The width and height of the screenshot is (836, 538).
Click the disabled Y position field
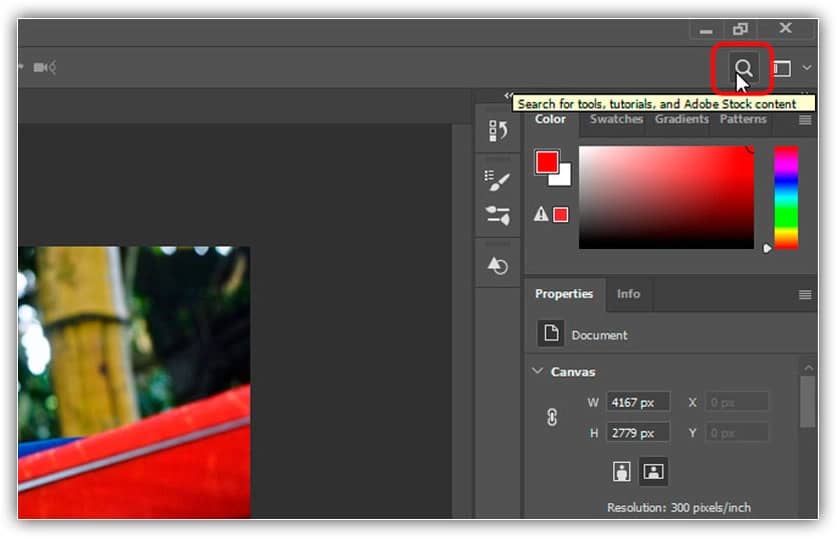[x=737, y=433]
